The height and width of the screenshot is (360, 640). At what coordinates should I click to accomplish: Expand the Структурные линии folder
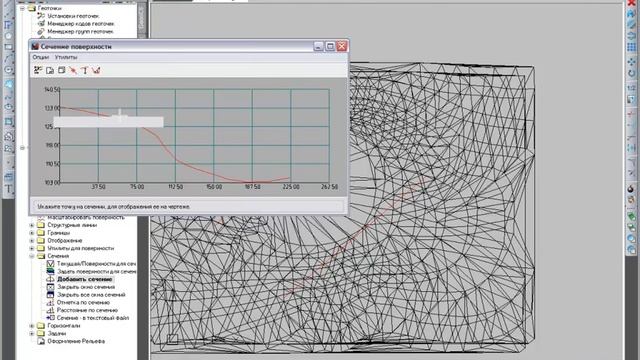point(32,225)
